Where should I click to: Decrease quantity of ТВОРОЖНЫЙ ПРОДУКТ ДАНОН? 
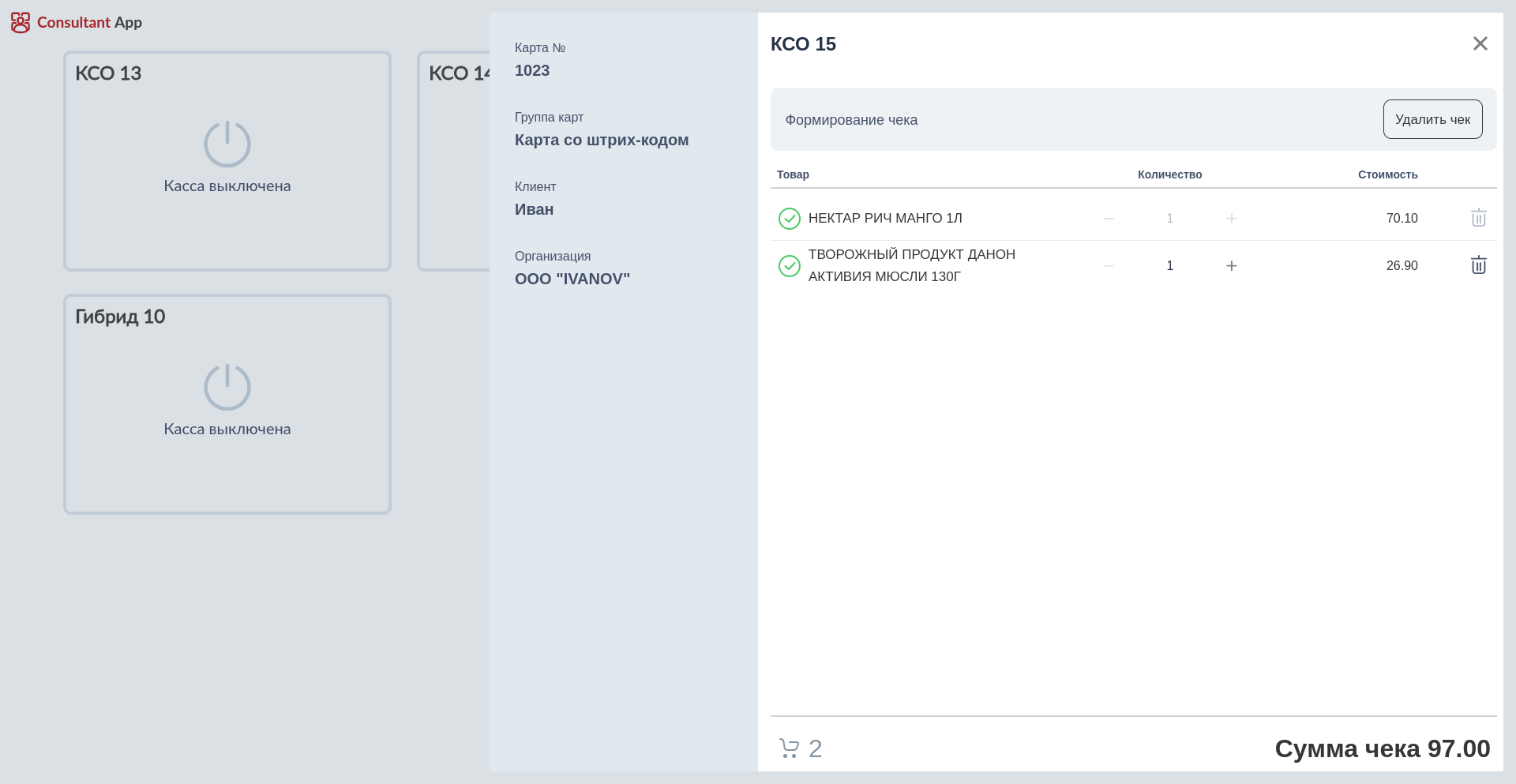click(x=1108, y=266)
